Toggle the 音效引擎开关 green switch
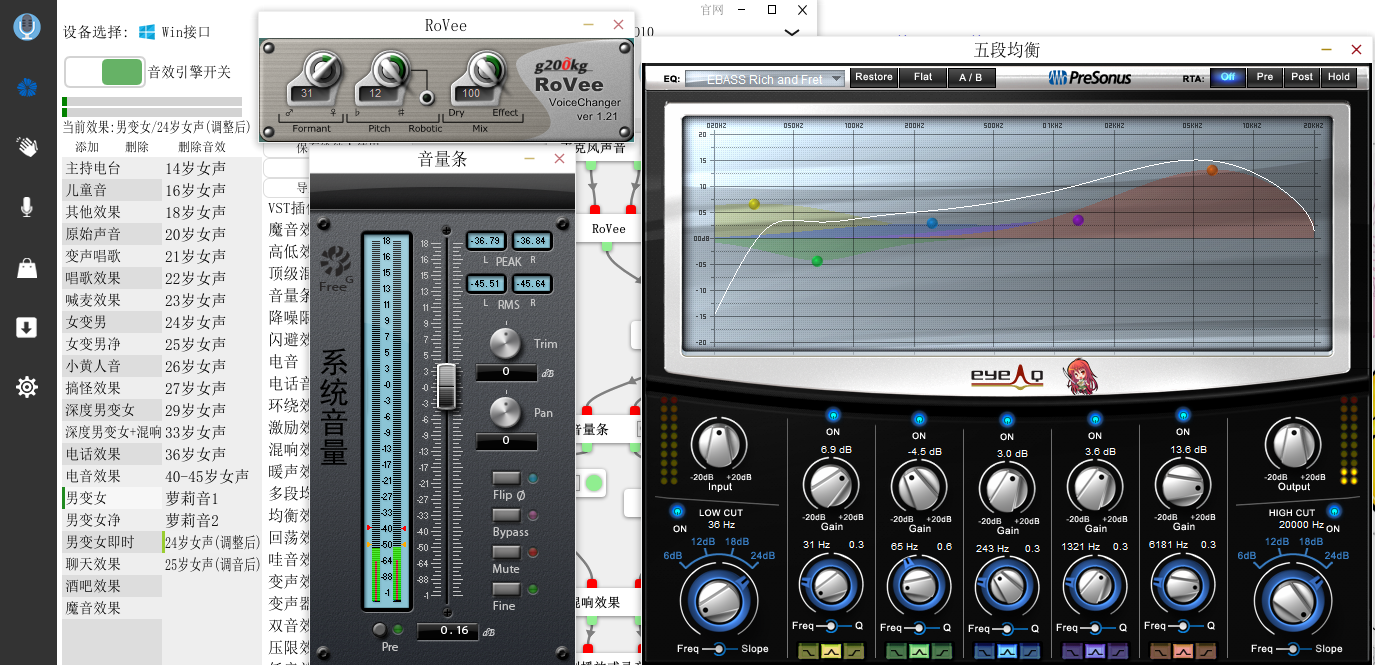Screen dimensions: 1375x665 [104, 72]
